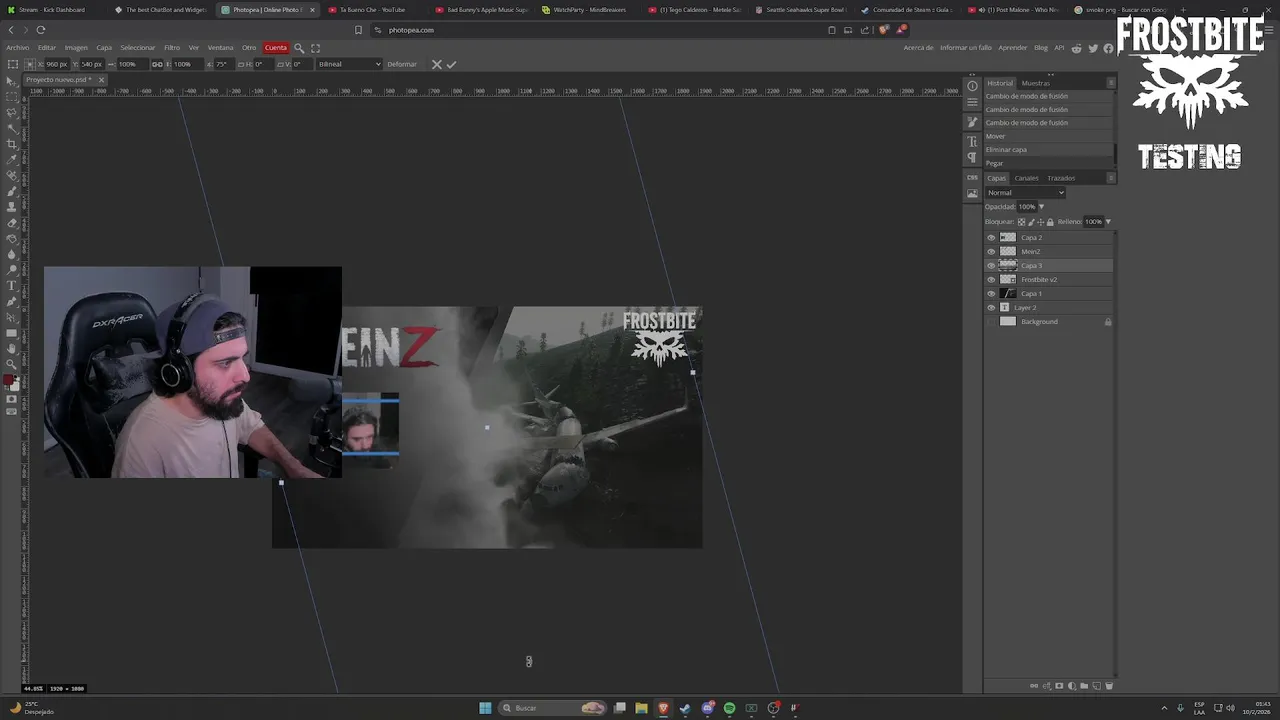1280x720 pixels.
Task: Open the Paragraph panel icon
Action: [x=973, y=157]
